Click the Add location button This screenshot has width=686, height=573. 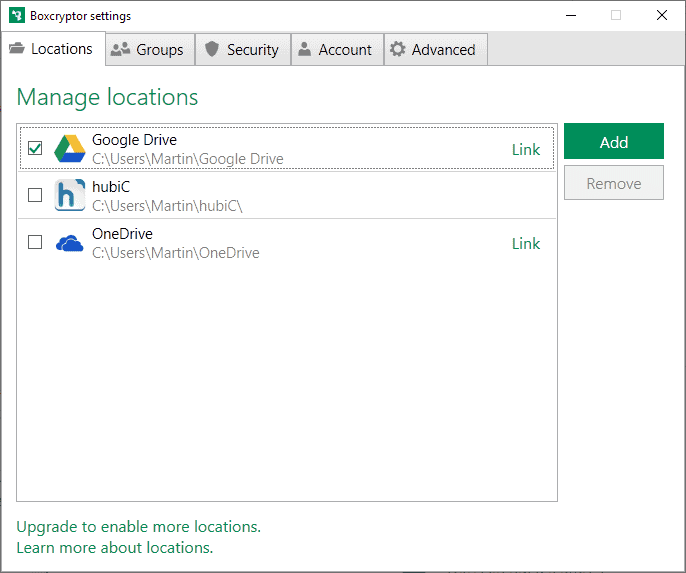[614, 141]
